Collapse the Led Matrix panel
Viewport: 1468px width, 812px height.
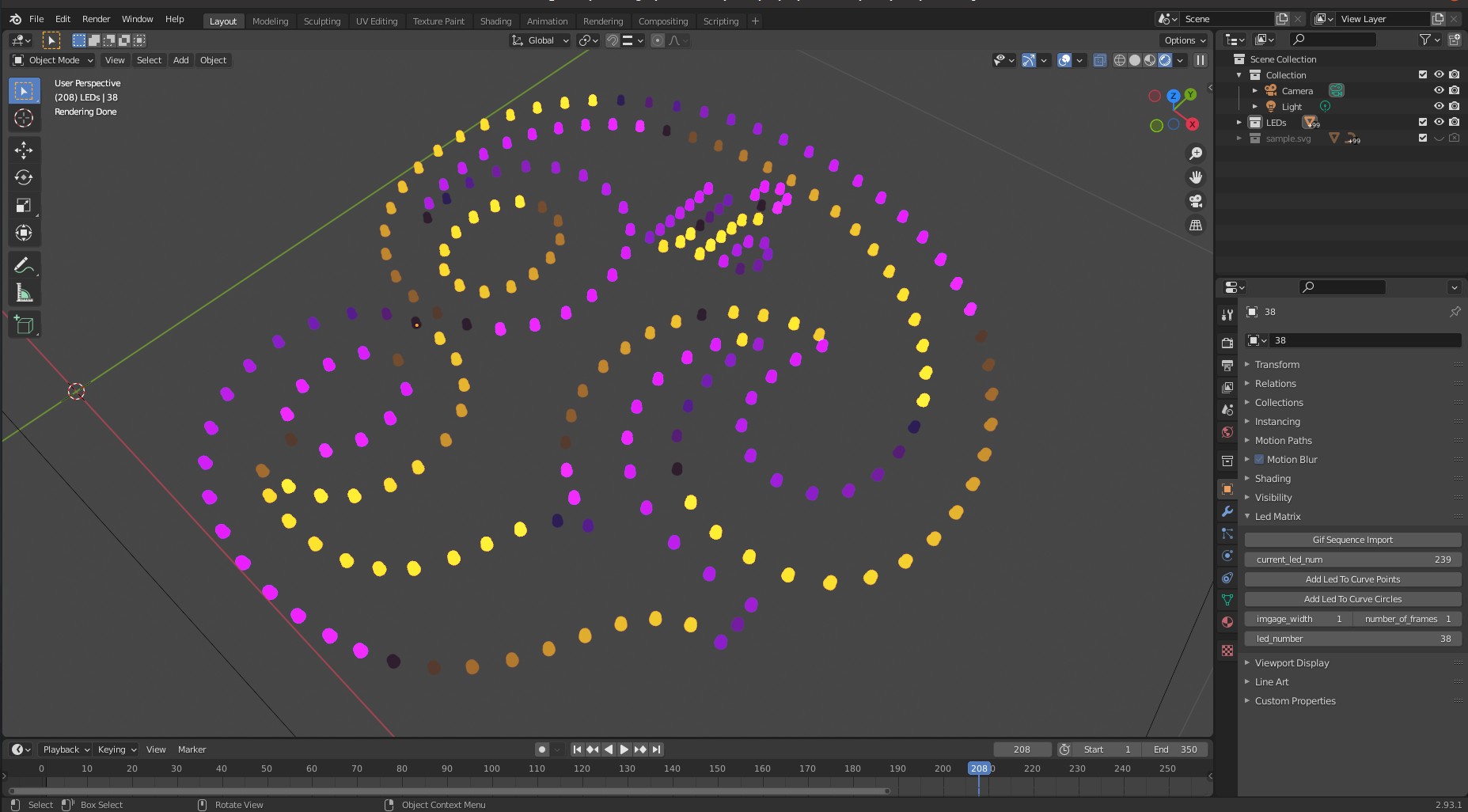click(x=1277, y=517)
